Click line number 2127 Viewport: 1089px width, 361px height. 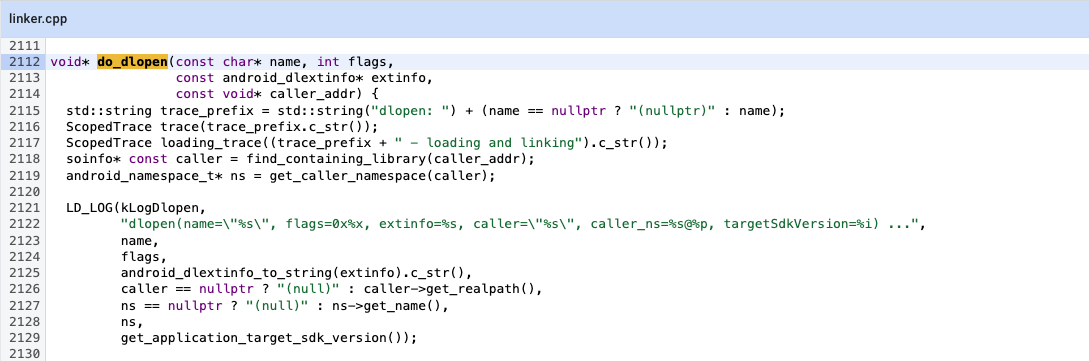[x=24, y=305]
